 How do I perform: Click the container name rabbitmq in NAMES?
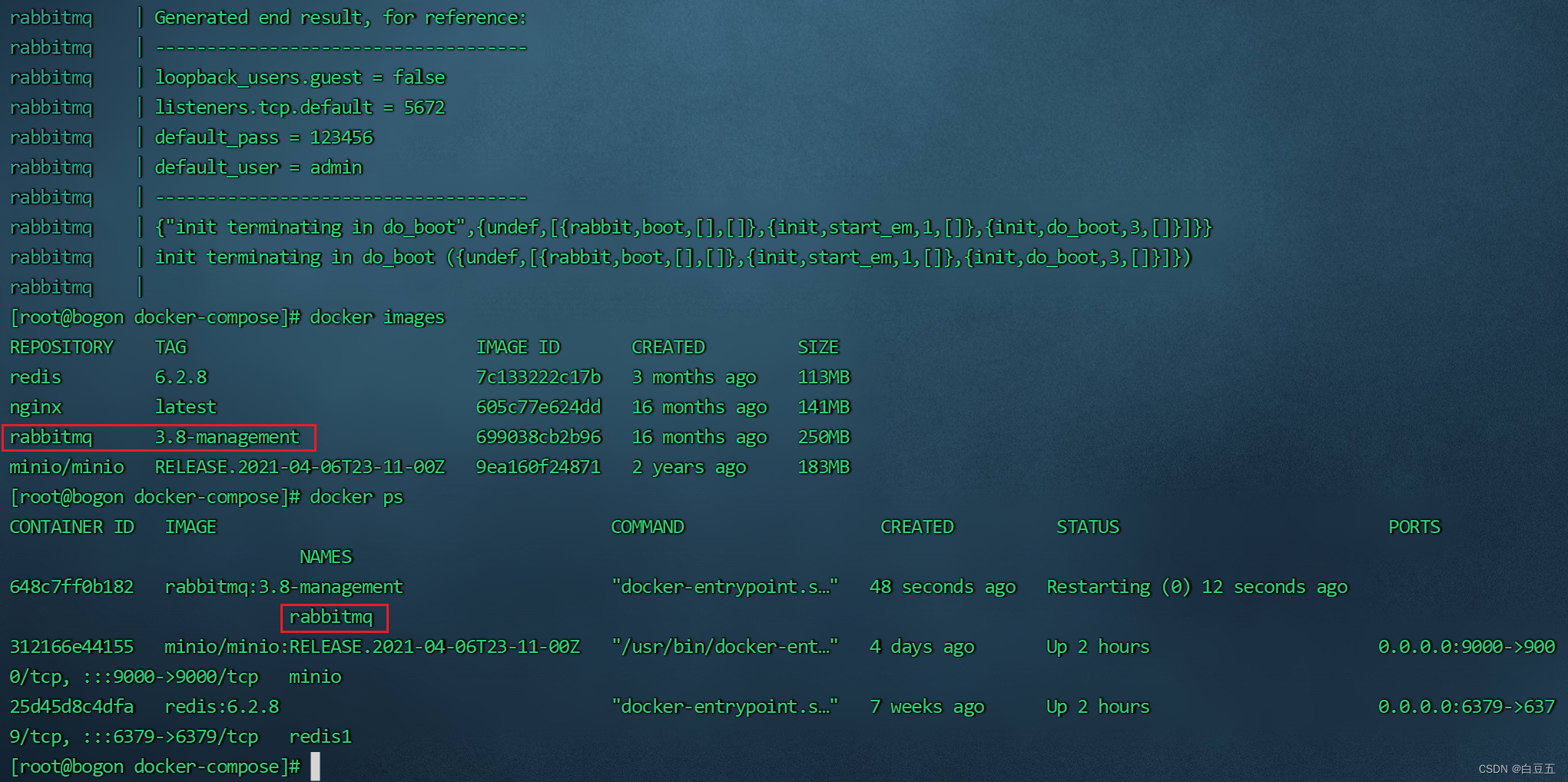(x=331, y=617)
